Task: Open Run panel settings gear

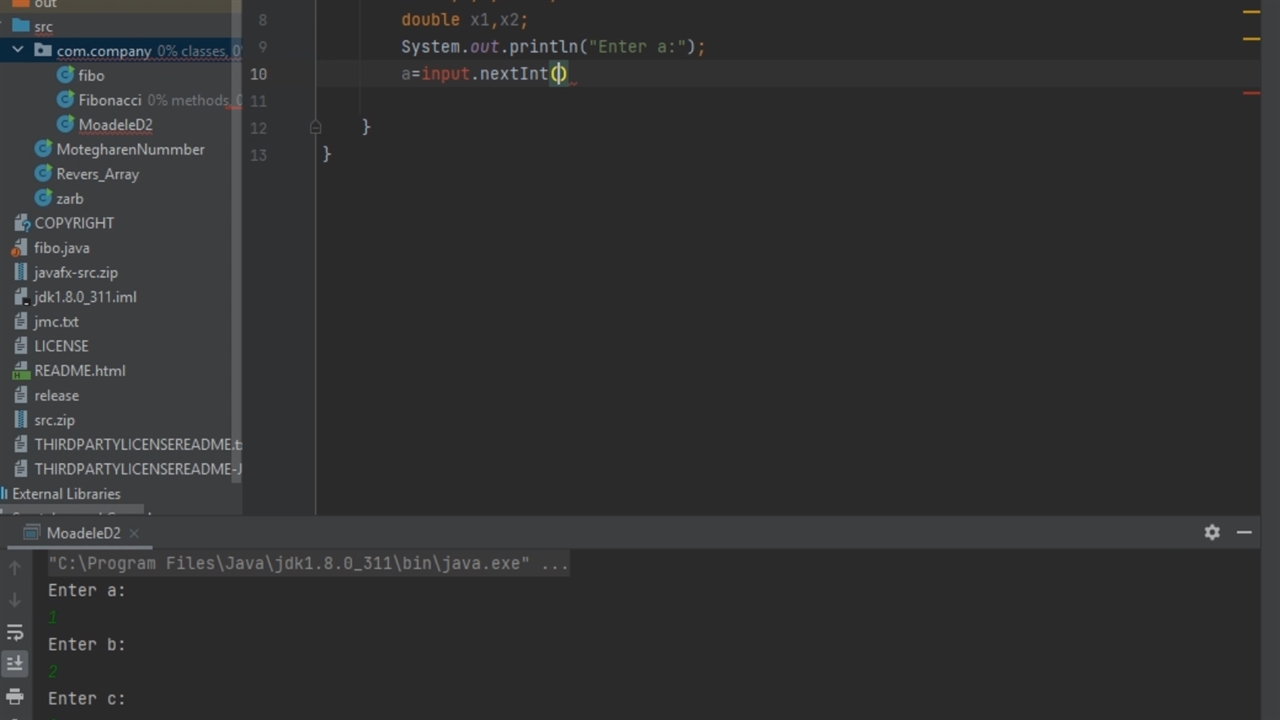Action: pyautogui.click(x=1212, y=533)
